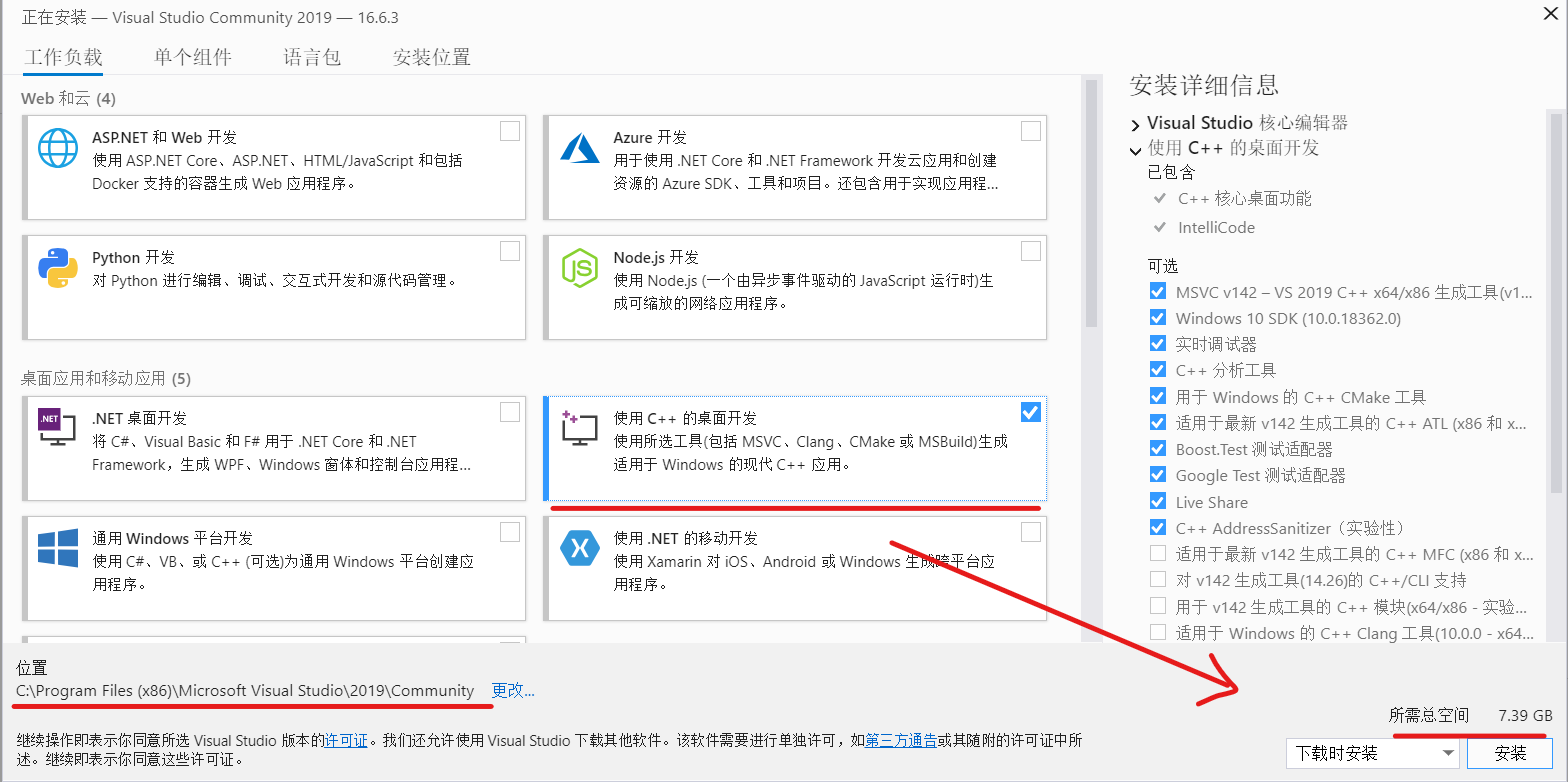The height and width of the screenshot is (782, 1568).
Task: Switch to the 单个组件 tab
Action: pos(193,57)
